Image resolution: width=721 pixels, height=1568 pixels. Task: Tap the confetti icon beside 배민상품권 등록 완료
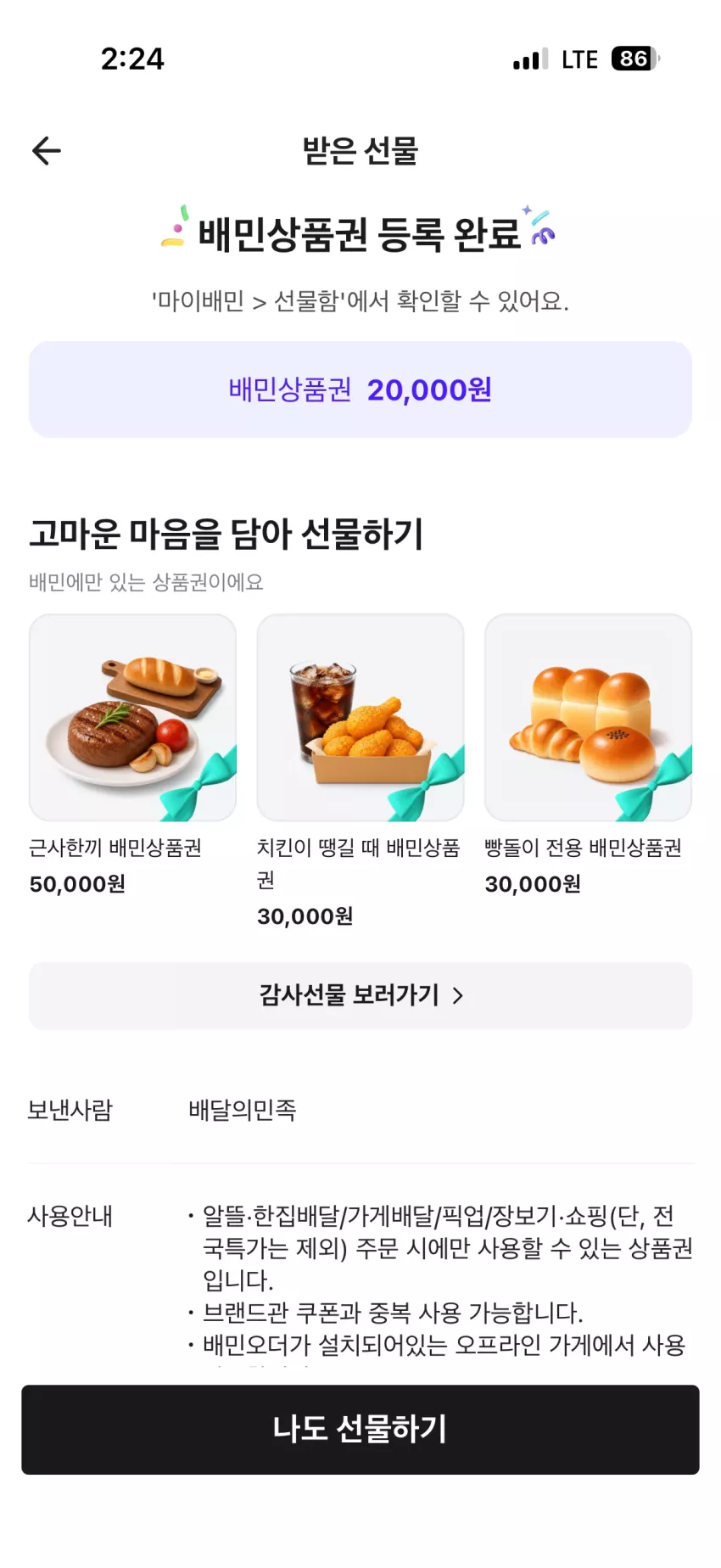point(175,227)
